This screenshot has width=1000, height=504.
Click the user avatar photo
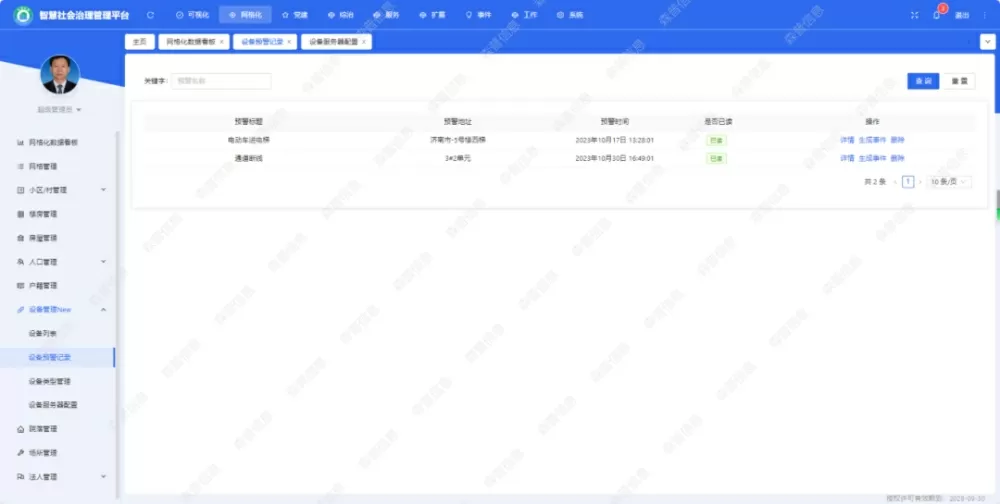click(60, 74)
